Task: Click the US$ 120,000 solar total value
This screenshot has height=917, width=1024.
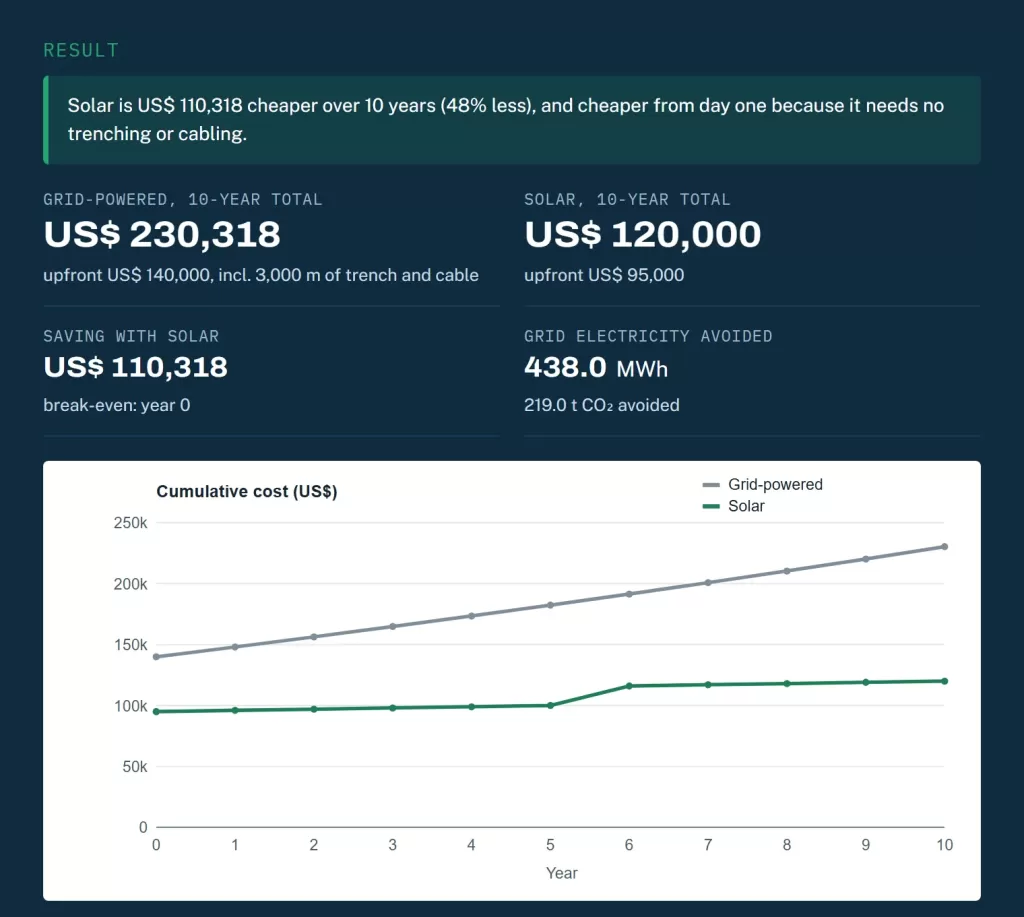Action: 643,234
